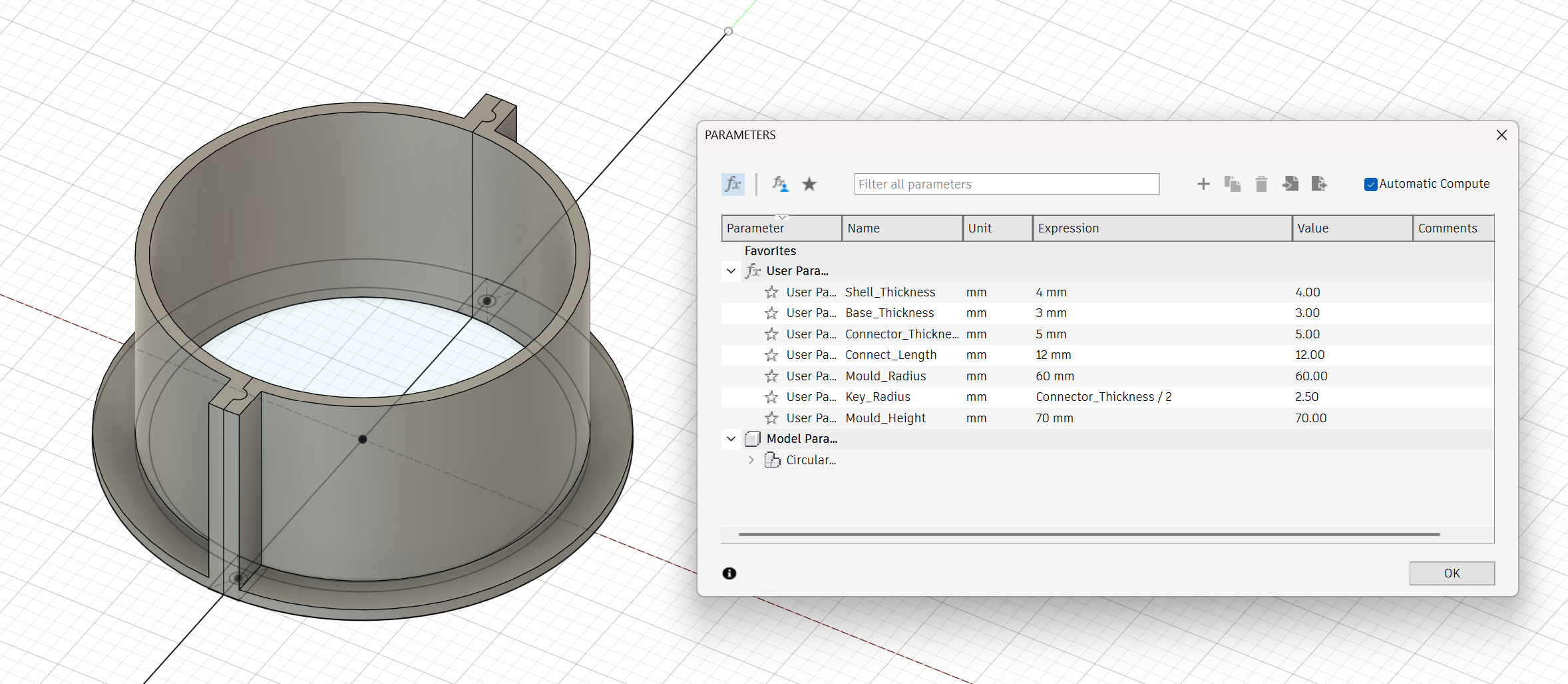Click the horizontal scrollbar in parameters table

[x=1089, y=534]
